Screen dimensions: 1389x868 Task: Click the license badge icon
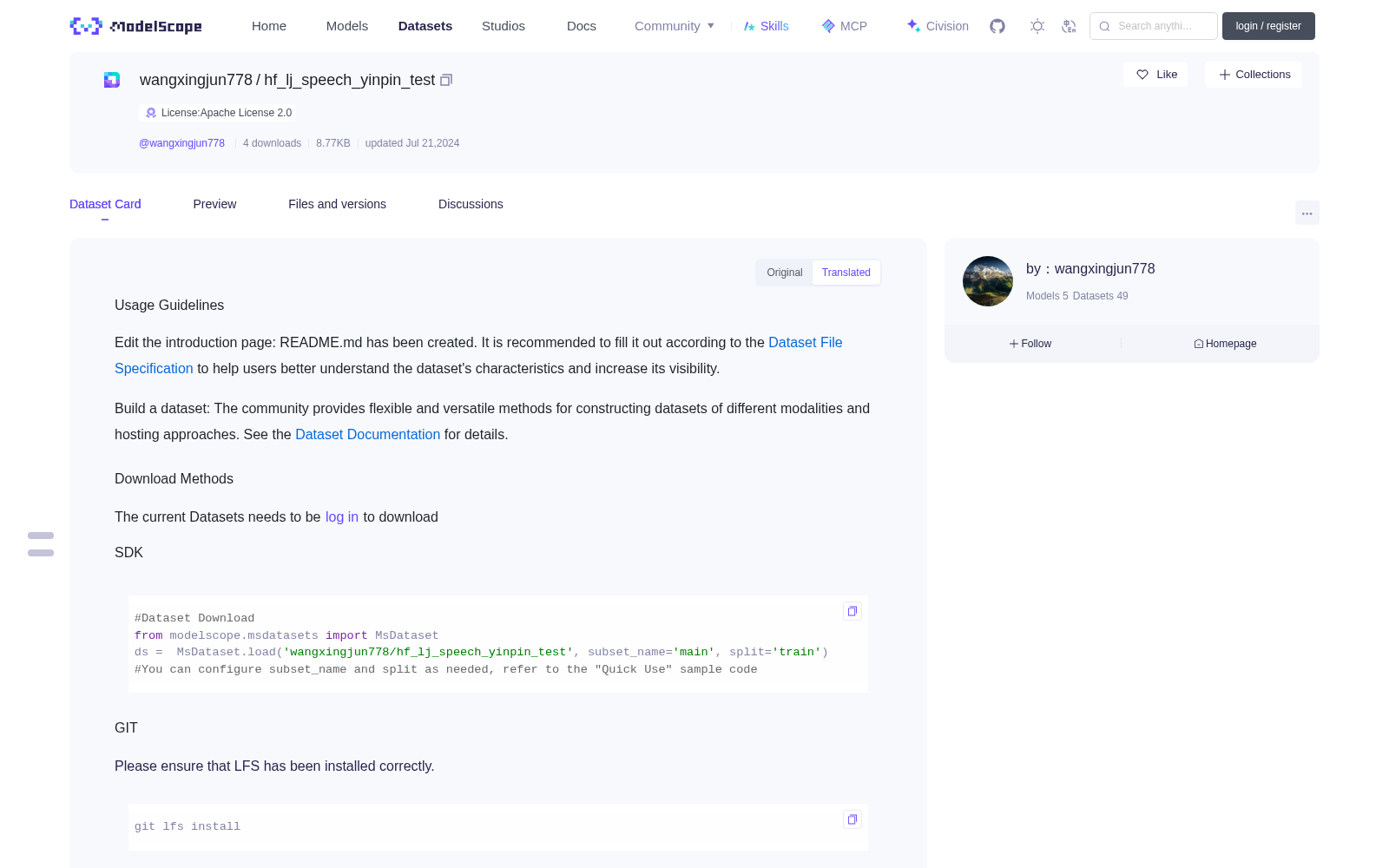pyautogui.click(x=151, y=113)
